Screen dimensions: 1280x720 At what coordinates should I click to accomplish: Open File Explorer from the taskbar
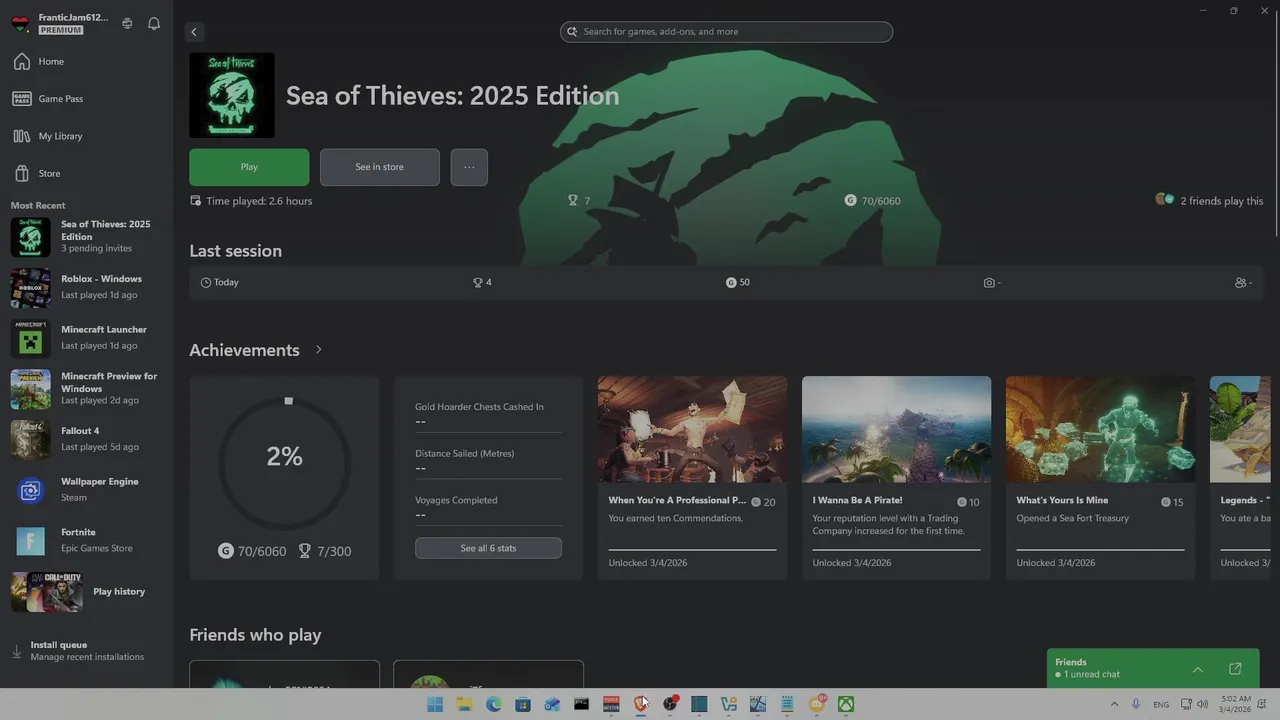pos(464,704)
